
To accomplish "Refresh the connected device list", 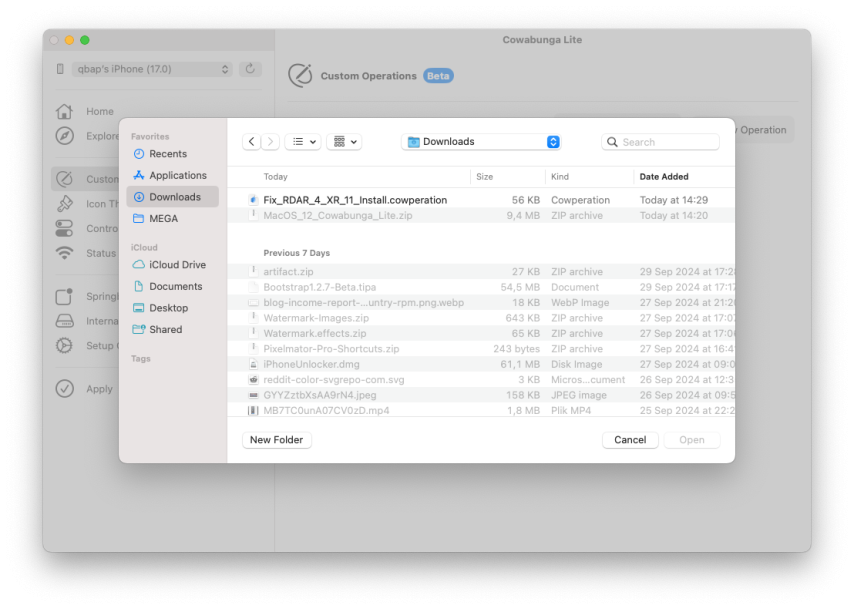I will click(250, 69).
